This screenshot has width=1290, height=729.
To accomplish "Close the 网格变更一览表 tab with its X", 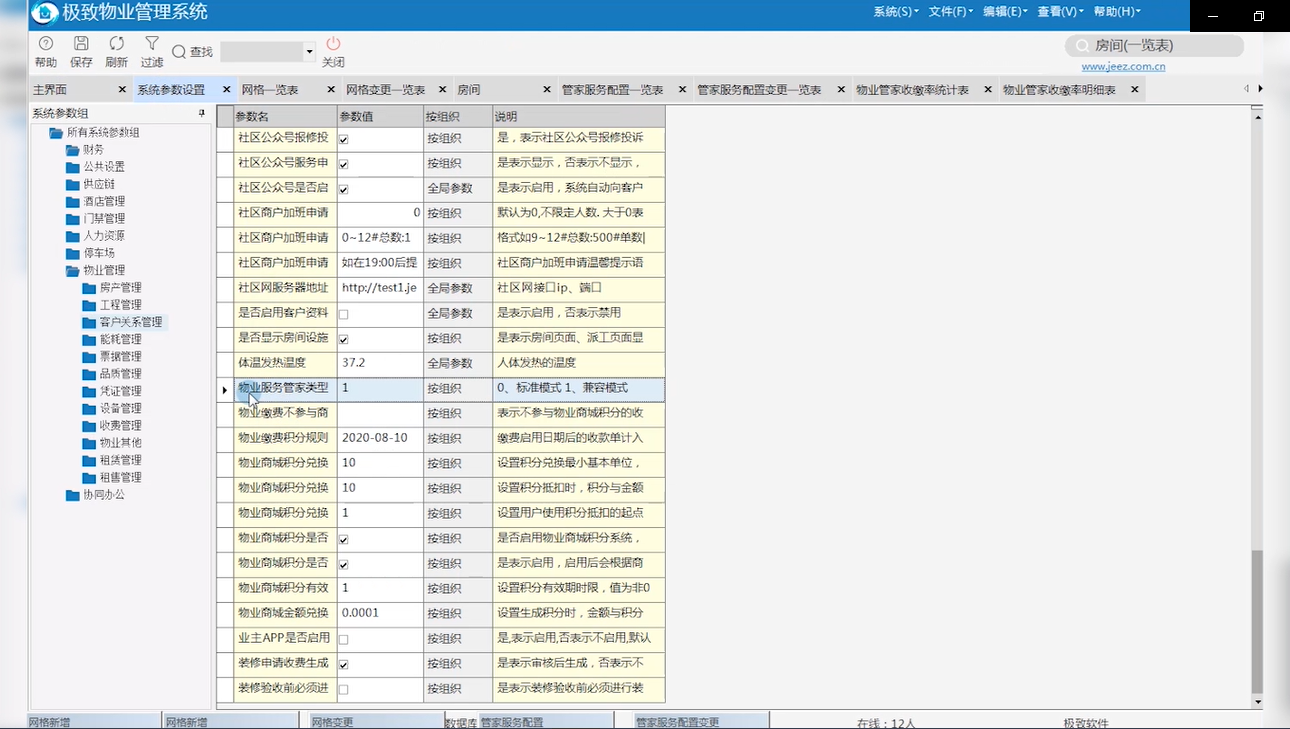I will [x=443, y=90].
